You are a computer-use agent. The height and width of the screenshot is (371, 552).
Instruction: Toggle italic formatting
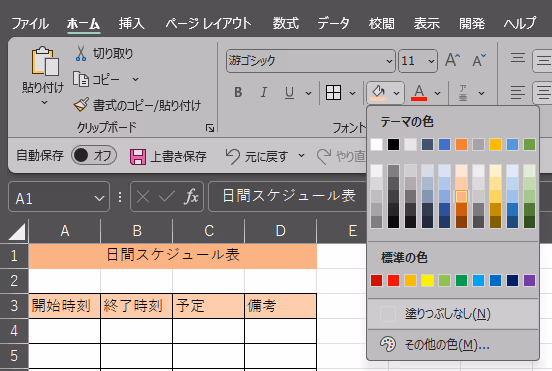pyautogui.click(x=264, y=93)
